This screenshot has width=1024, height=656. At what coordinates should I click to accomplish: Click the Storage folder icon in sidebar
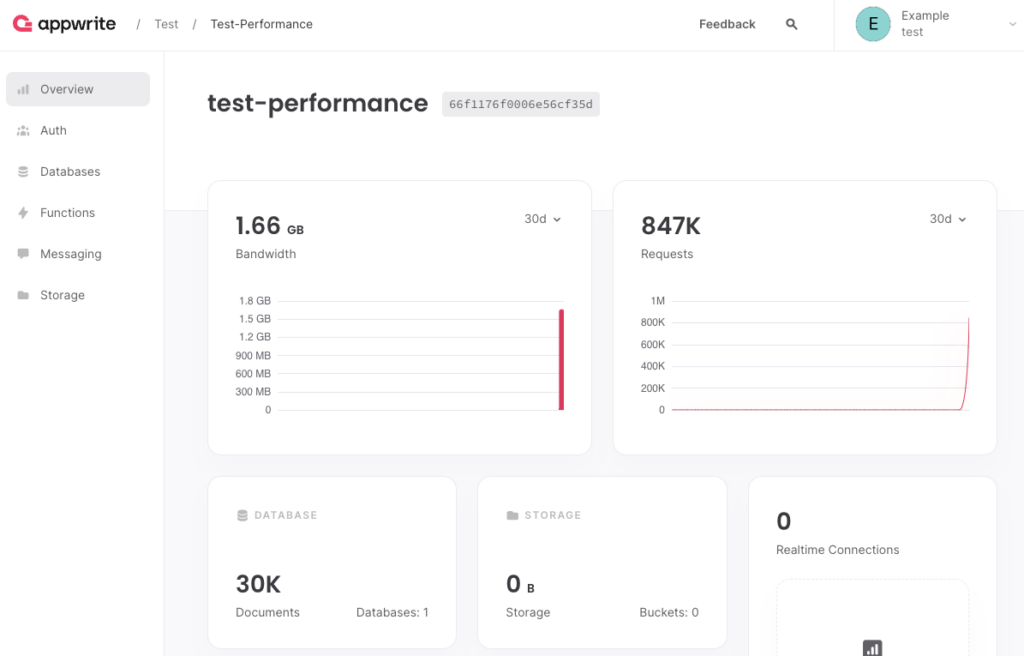[23, 295]
